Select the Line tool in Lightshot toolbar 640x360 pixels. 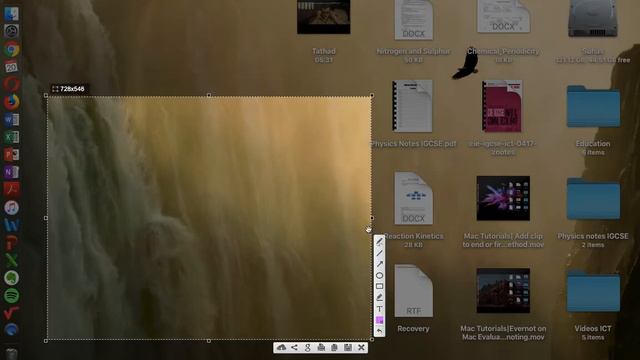coord(379,253)
